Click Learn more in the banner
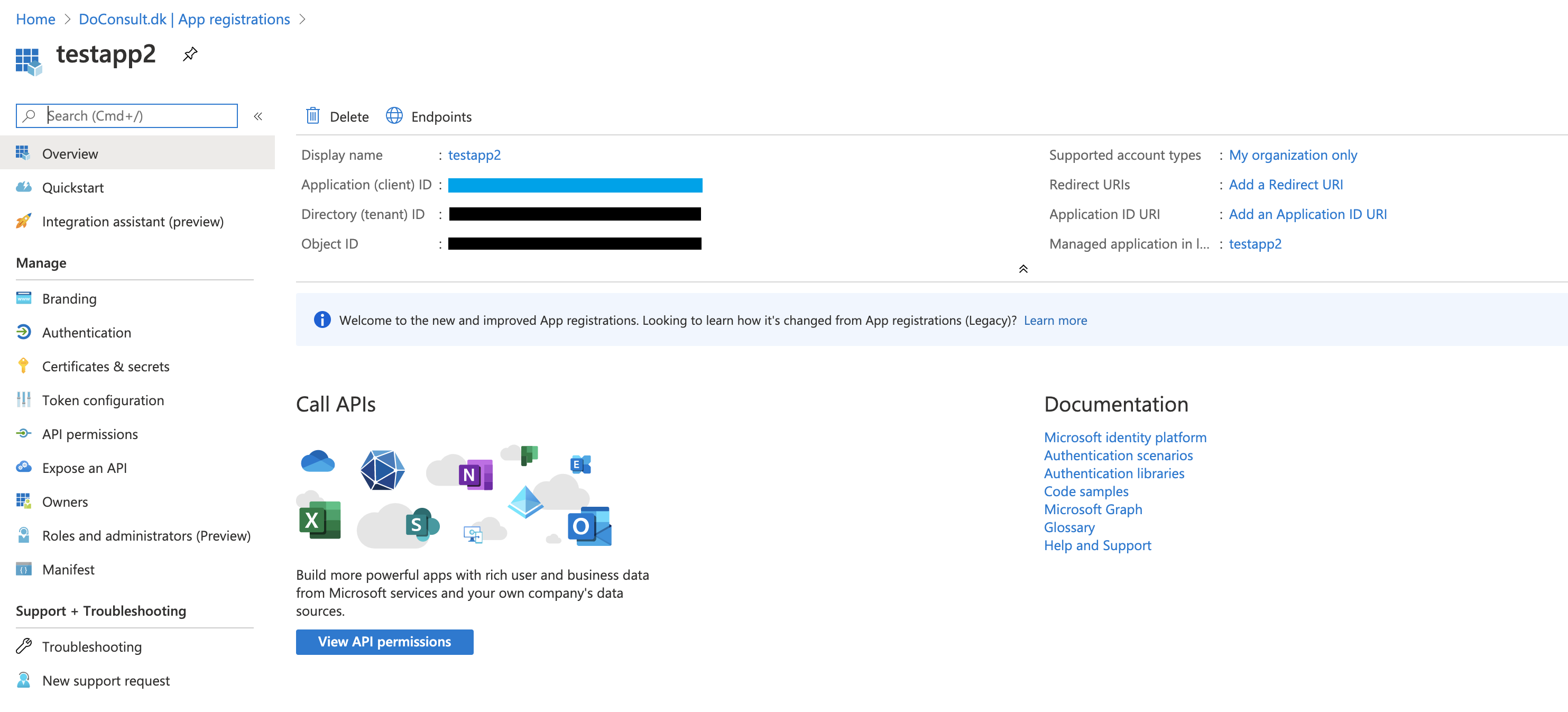This screenshot has height=712, width=1568. (x=1055, y=320)
